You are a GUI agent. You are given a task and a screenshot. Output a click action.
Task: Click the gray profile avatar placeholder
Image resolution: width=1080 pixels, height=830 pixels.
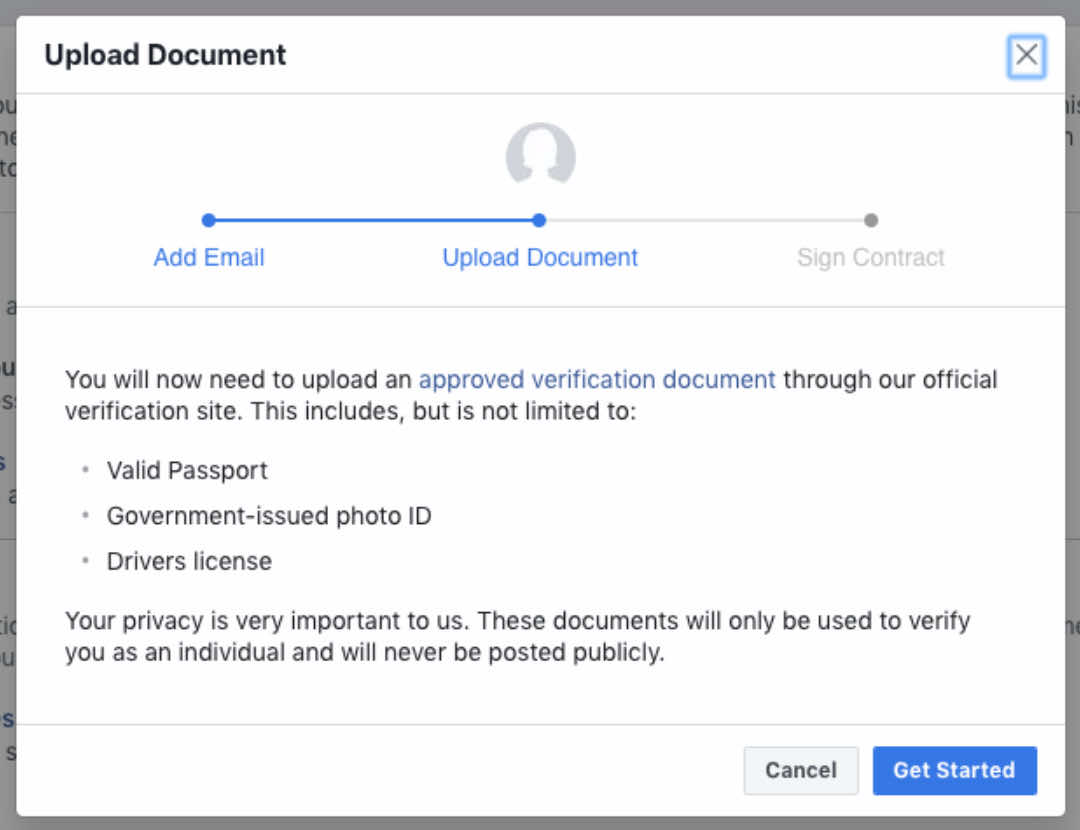click(x=541, y=154)
